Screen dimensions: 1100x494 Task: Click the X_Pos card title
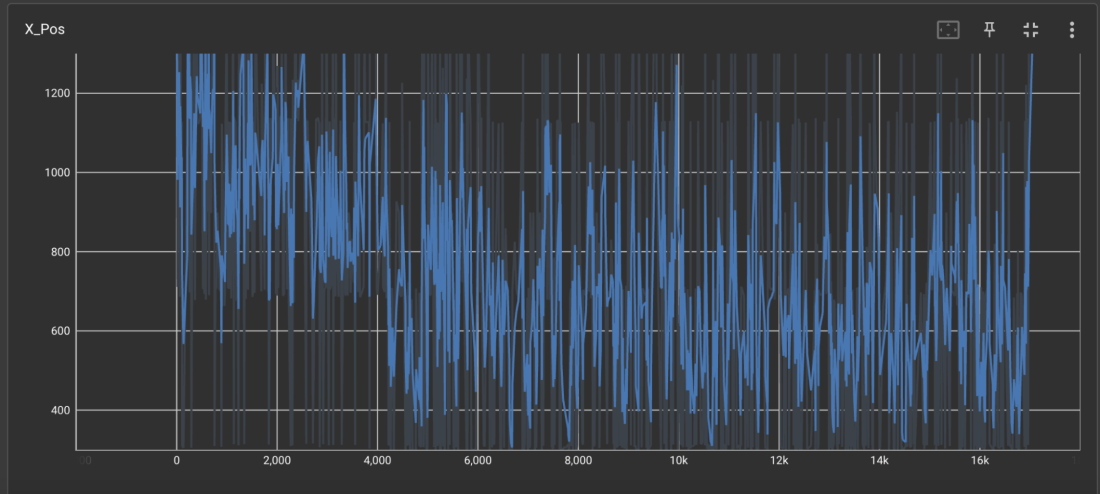(45, 30)
